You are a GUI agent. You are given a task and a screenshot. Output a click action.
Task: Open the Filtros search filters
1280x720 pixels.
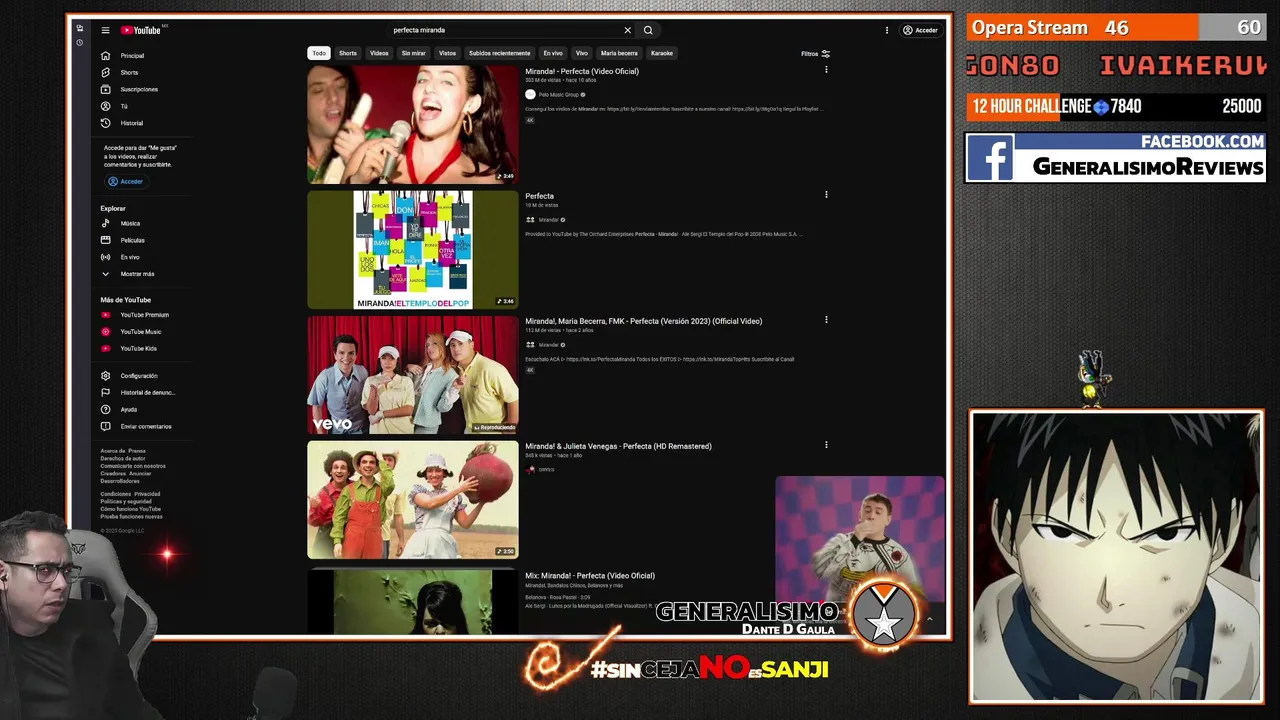coord(815,54)
